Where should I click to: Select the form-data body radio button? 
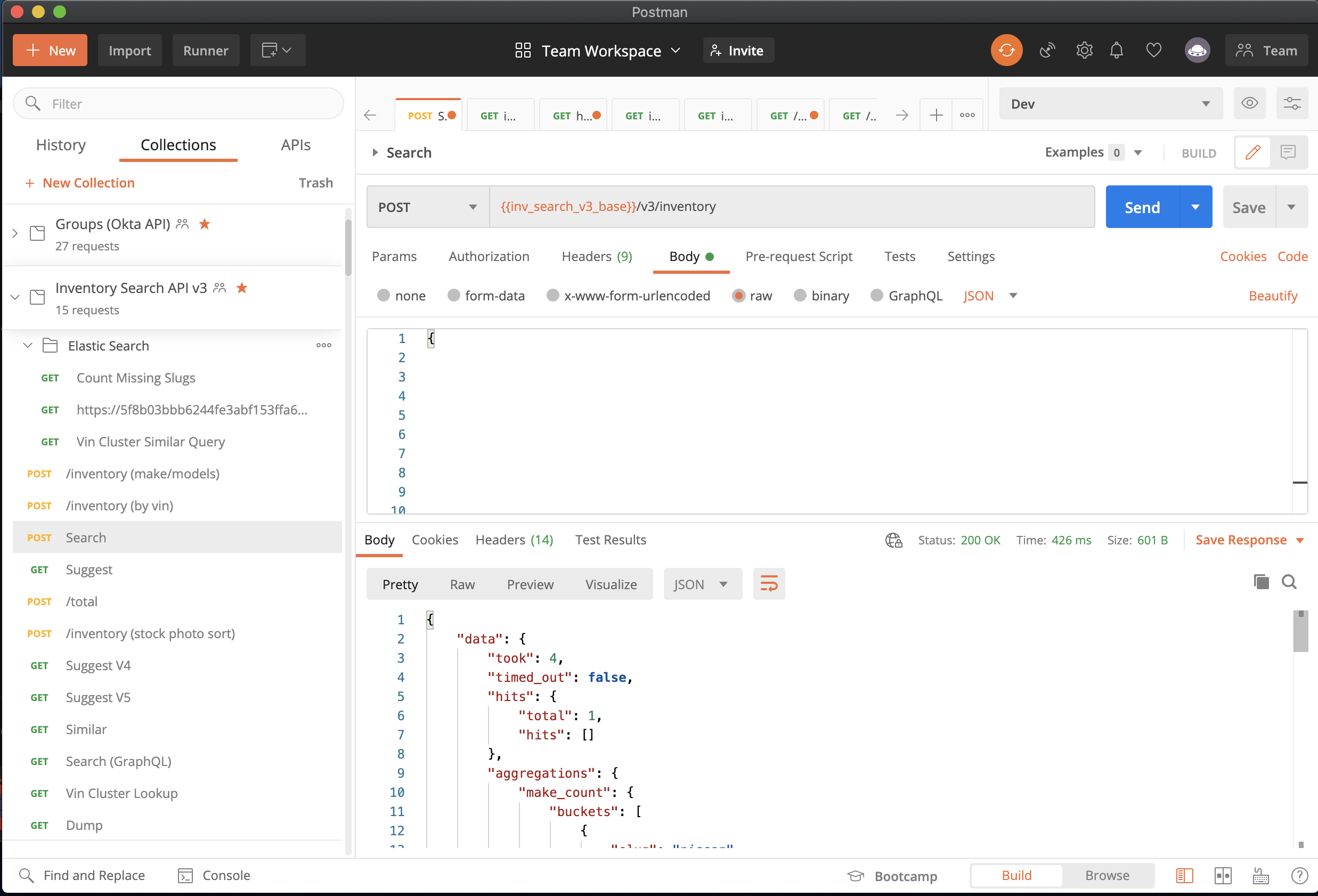pos(454,296)
